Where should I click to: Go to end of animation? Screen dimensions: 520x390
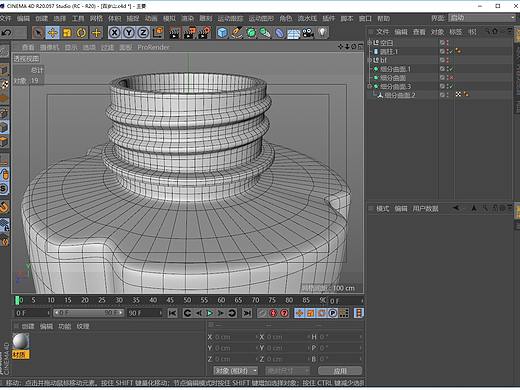click(x=247, y=313)
